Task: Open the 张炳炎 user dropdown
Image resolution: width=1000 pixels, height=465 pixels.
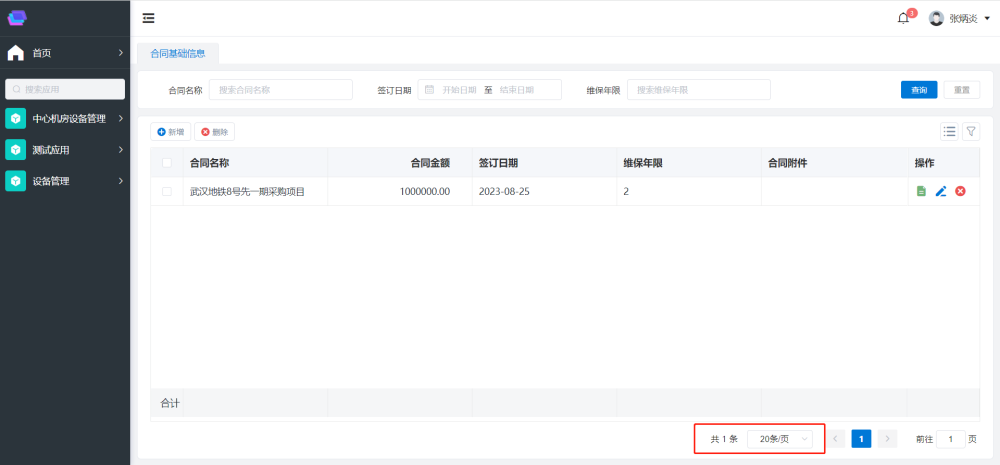Action: click(x=959, y=18)
